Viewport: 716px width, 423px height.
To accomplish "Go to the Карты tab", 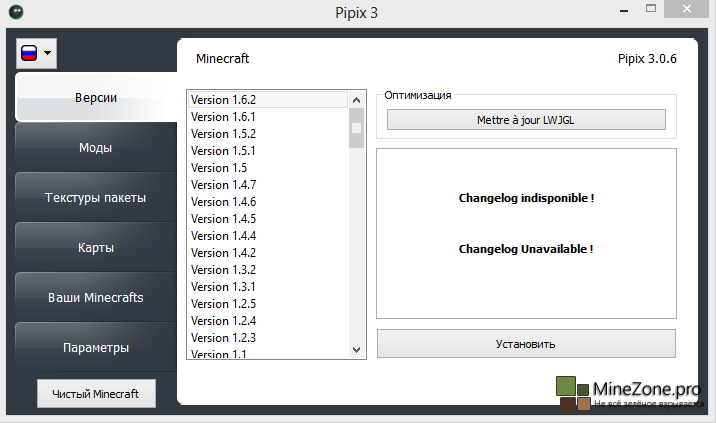I will [x=95, y=248].
